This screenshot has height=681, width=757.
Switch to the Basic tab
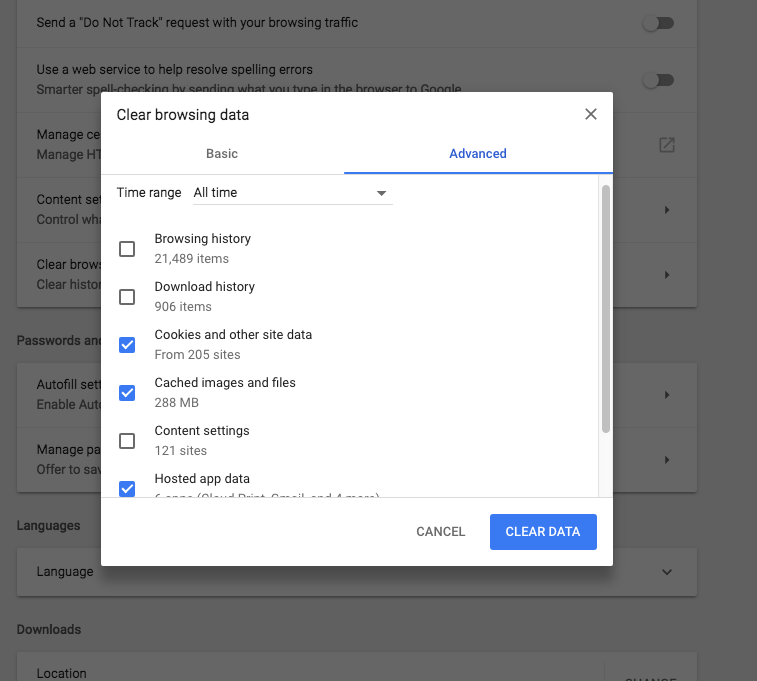click(x=222, y=154)
